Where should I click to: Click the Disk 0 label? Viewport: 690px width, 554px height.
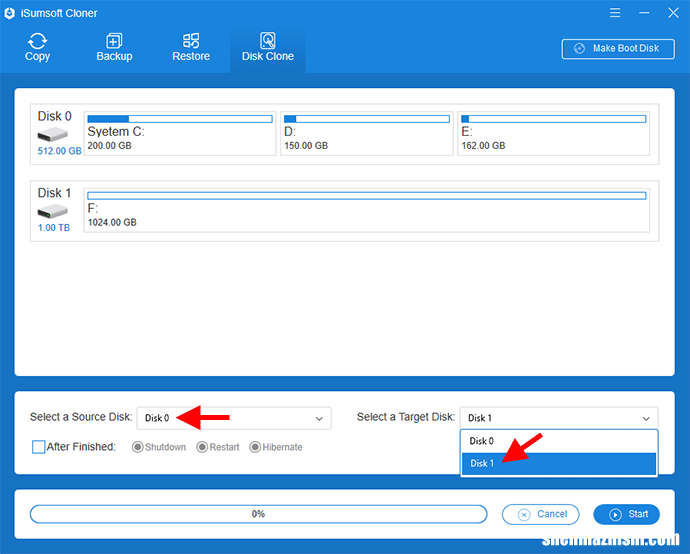[55, 116]
